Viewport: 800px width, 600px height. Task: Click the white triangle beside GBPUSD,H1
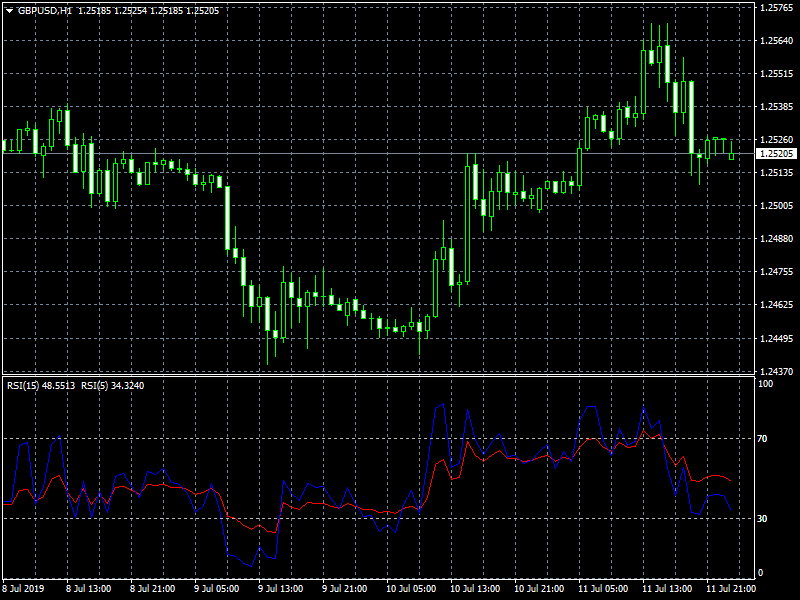tap(9, 10)
